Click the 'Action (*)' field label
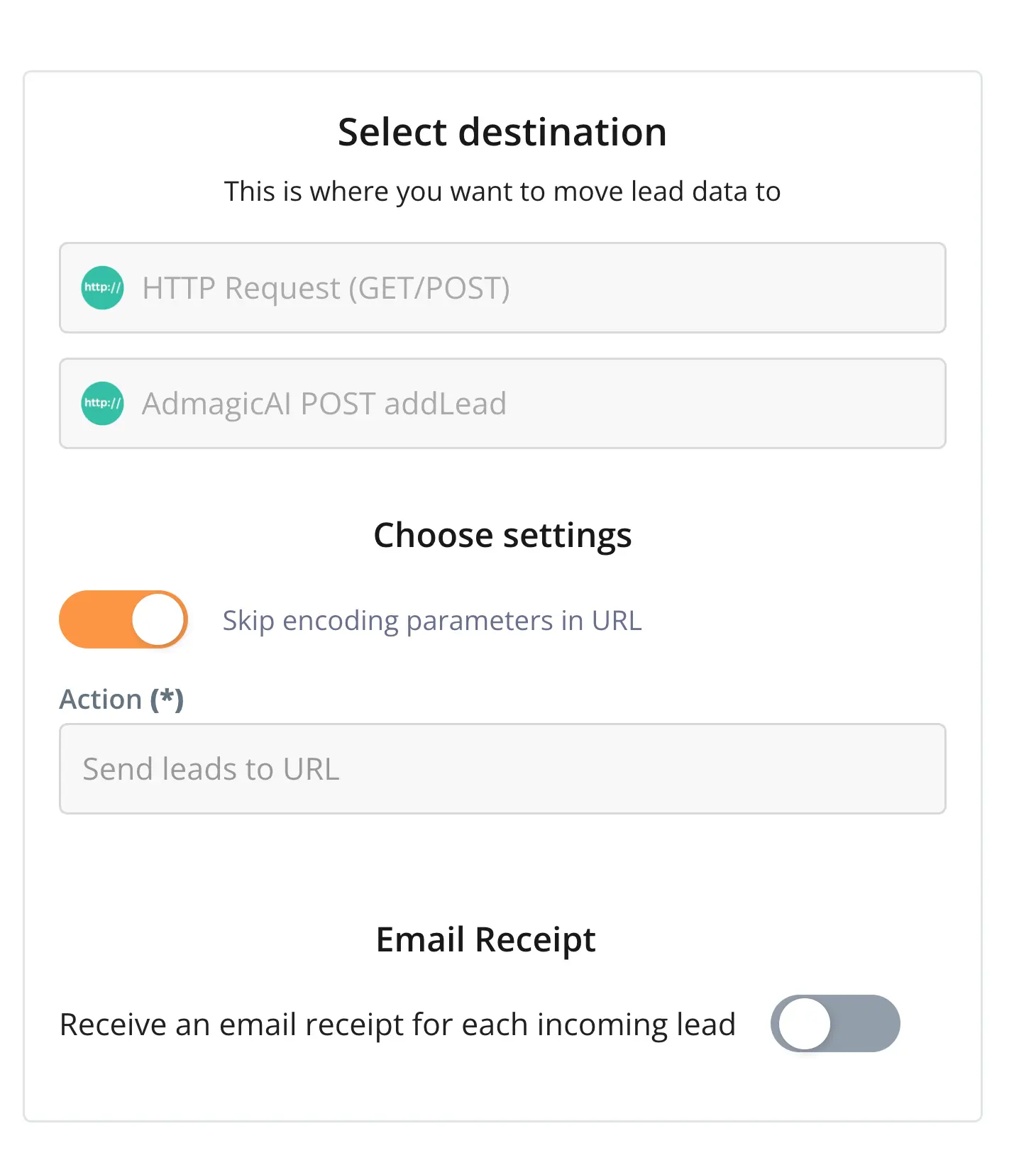 [x=101, y=700]
